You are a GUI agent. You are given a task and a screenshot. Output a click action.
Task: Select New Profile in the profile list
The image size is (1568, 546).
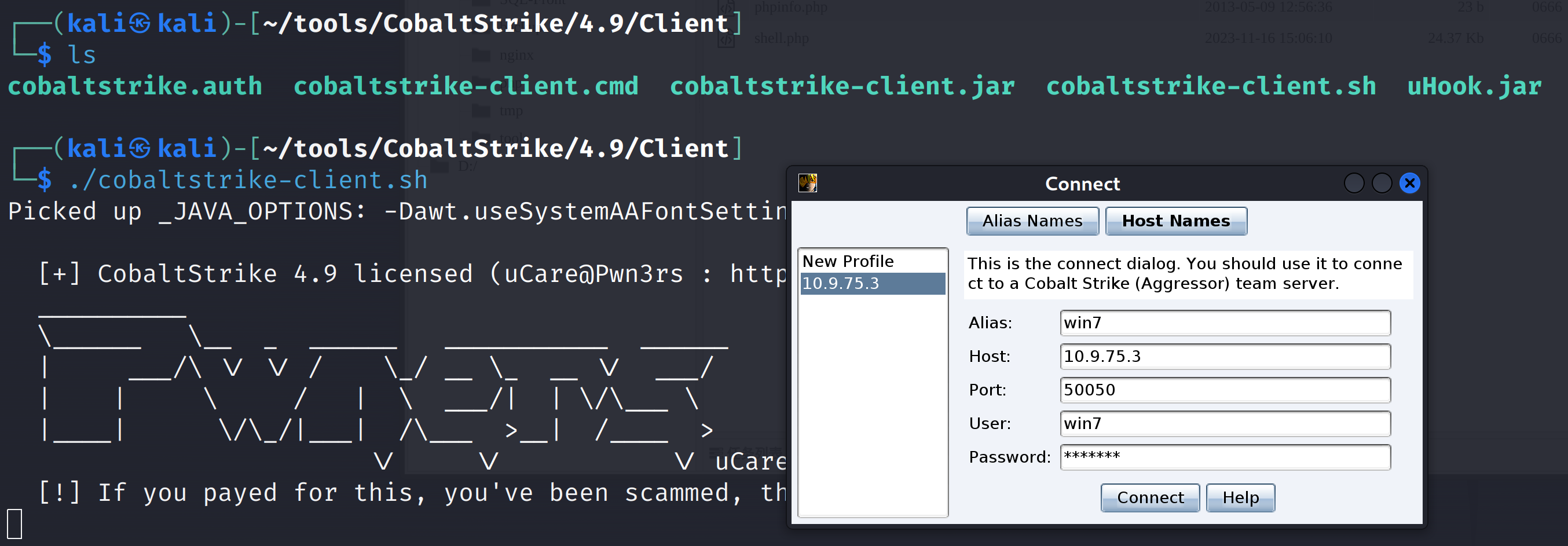coord(871,261)
